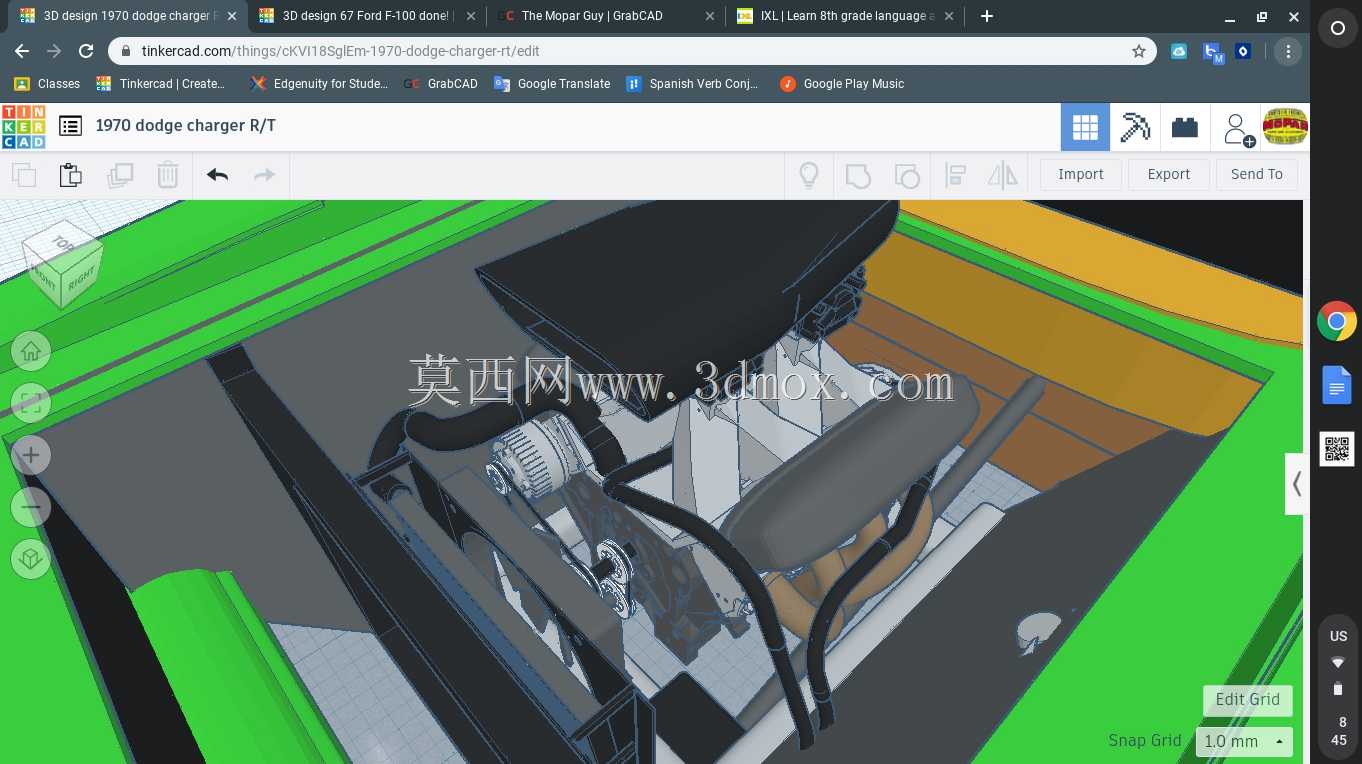Click the Align tool icon
Screen dimensions: 1362x764
click(x=955, y=175)
